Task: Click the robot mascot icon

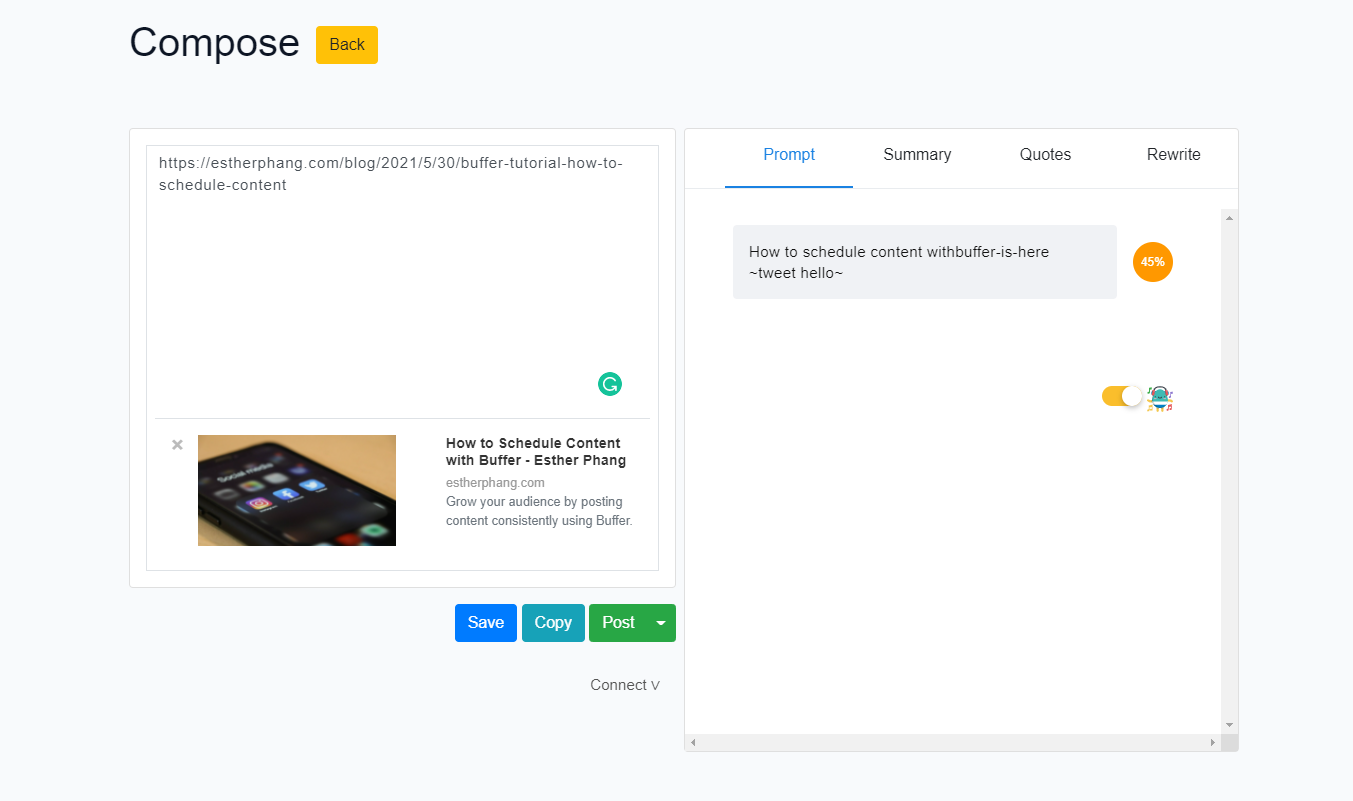Action: point(1160,398)
